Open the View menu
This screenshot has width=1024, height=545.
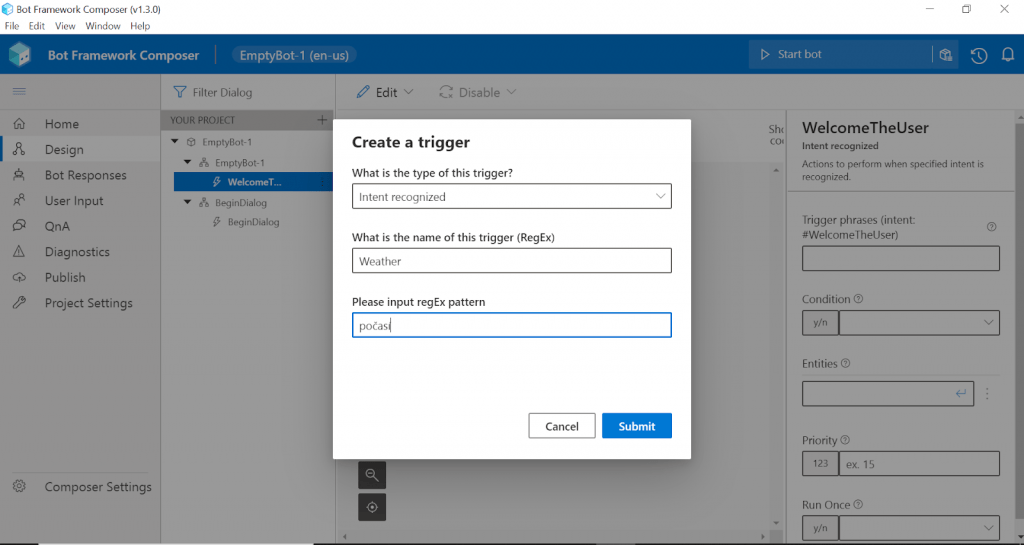click(x=65, y=26)
